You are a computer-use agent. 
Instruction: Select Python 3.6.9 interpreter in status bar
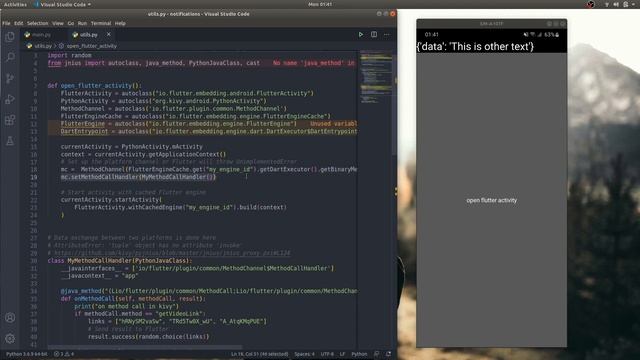pyautogui.click(x=27, y=354)
